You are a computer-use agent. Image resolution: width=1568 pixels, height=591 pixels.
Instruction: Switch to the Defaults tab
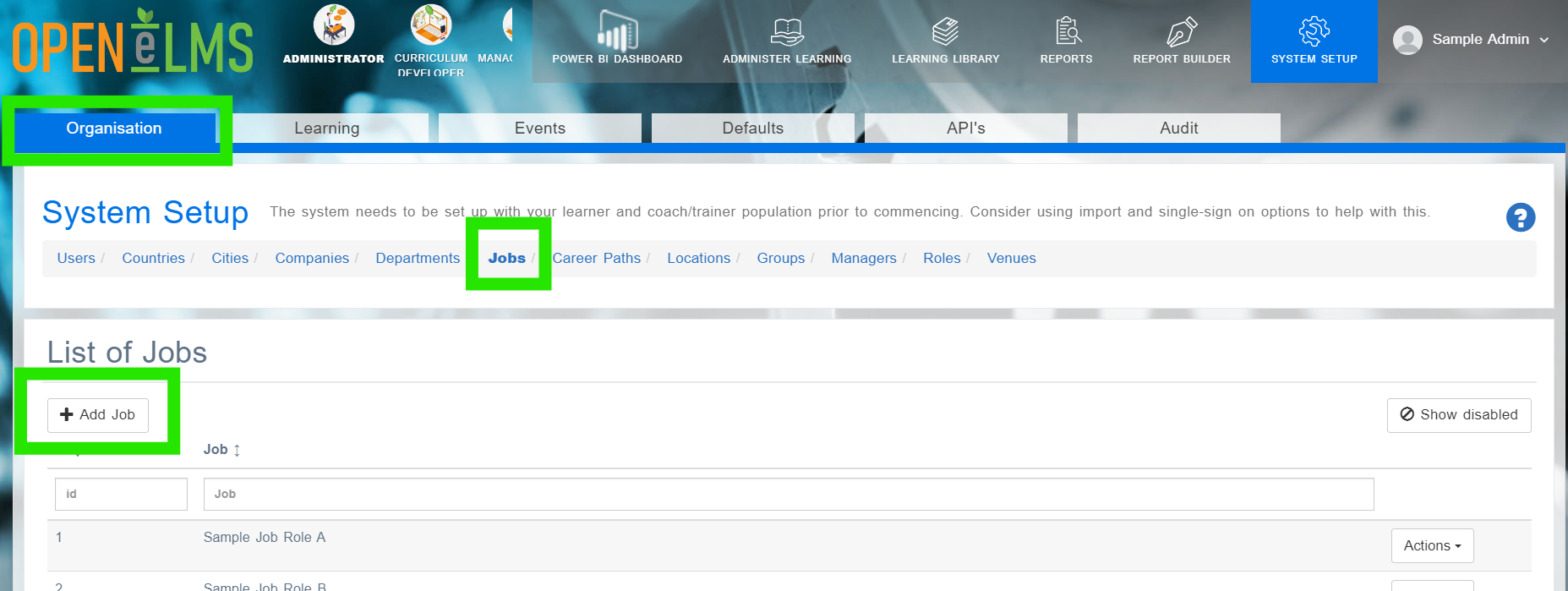pyautogui.click(x=753, y=129)
